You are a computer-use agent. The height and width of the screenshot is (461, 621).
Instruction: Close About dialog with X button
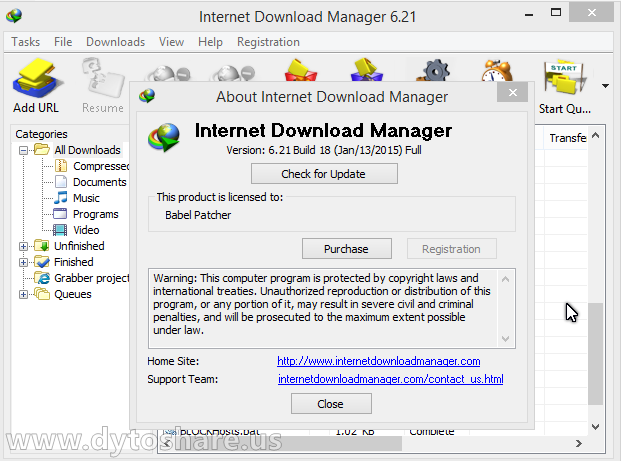512,93
